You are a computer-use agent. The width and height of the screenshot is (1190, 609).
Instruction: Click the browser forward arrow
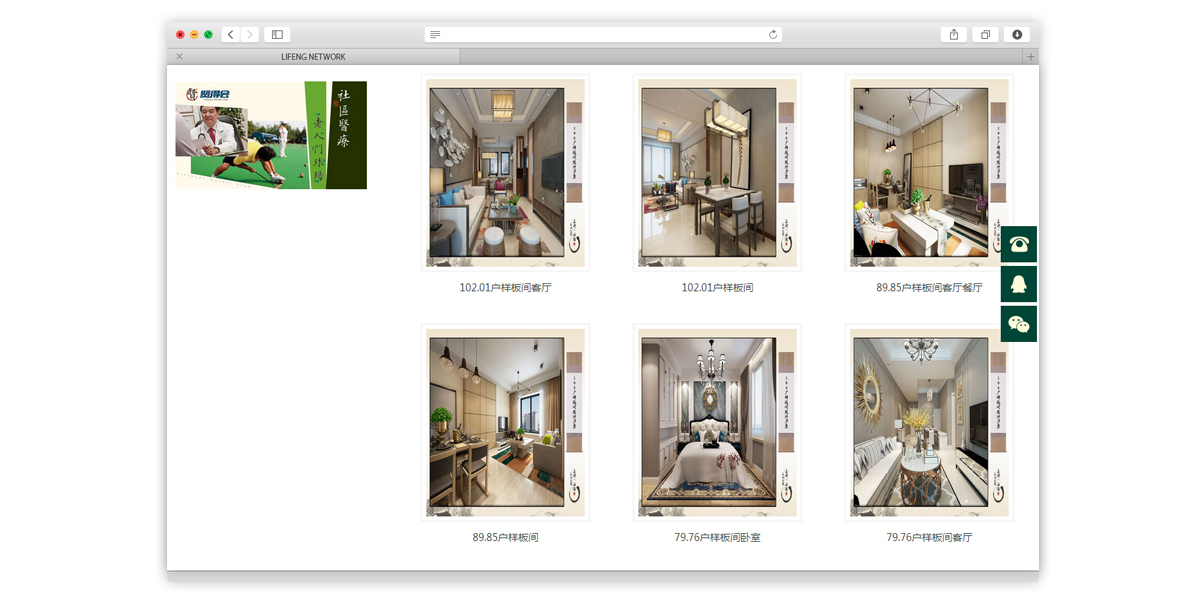point(250,34)
